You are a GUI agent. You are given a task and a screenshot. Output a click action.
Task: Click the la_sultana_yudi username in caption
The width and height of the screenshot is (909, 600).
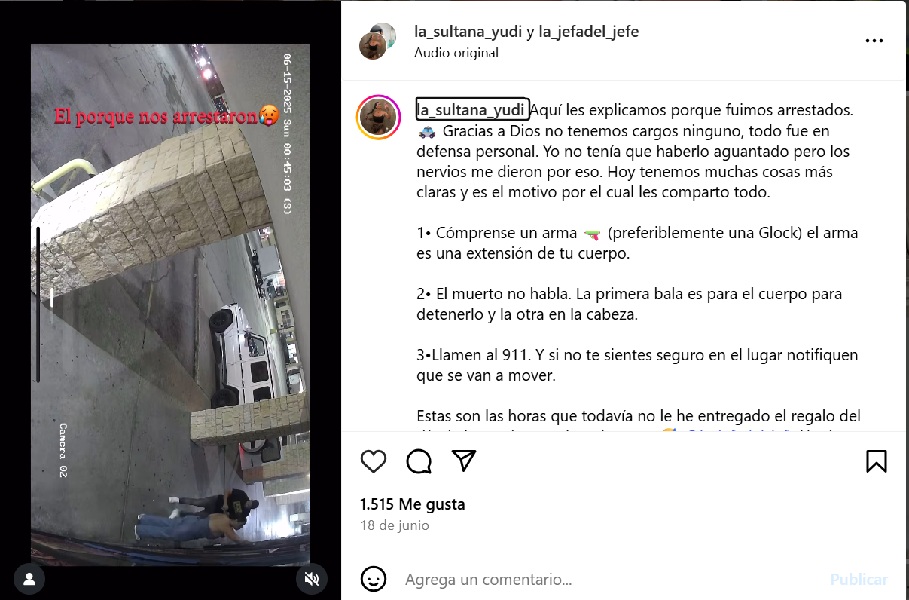471,109
